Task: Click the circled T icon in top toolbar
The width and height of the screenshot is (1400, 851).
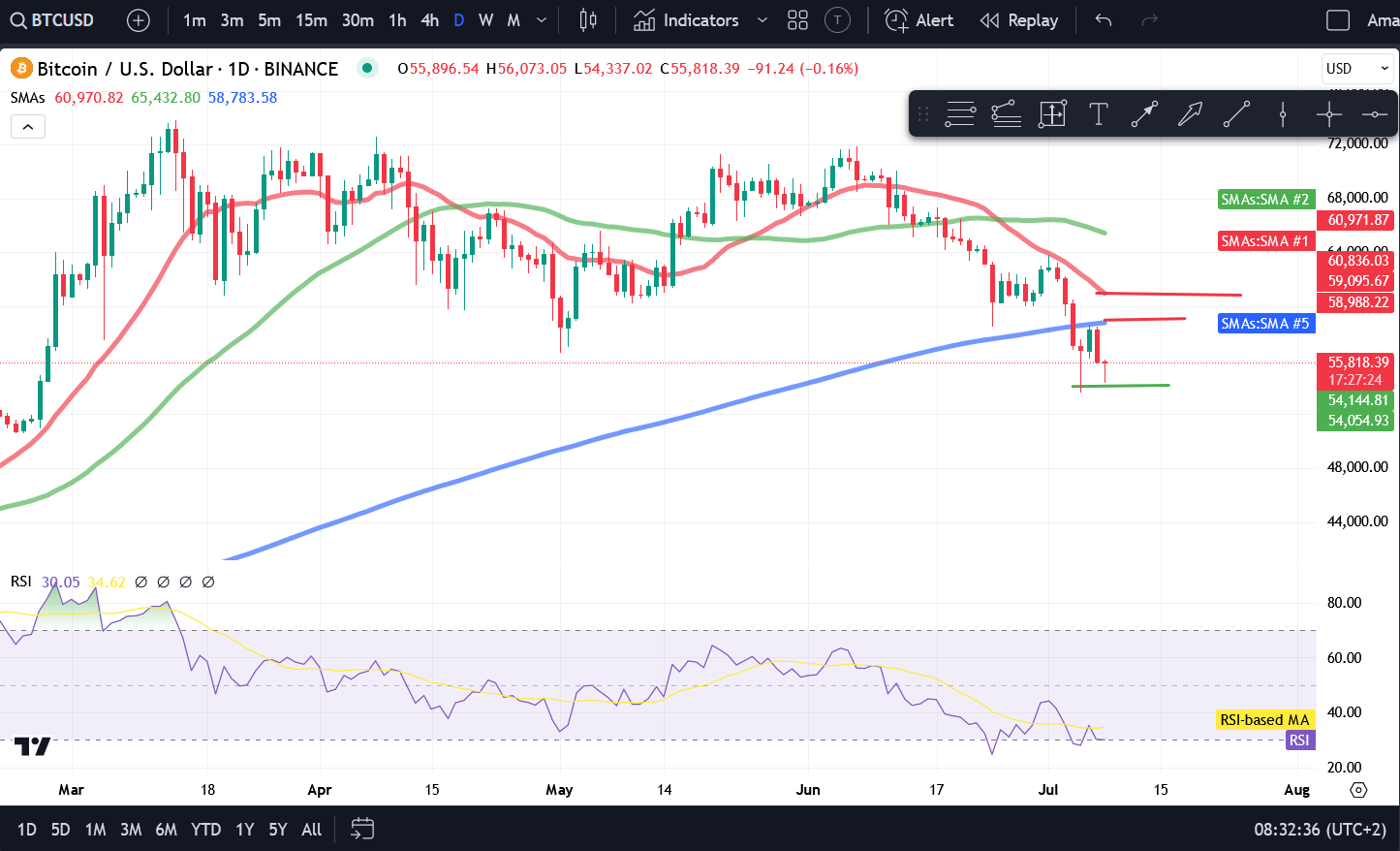Action: coord(837,20)
